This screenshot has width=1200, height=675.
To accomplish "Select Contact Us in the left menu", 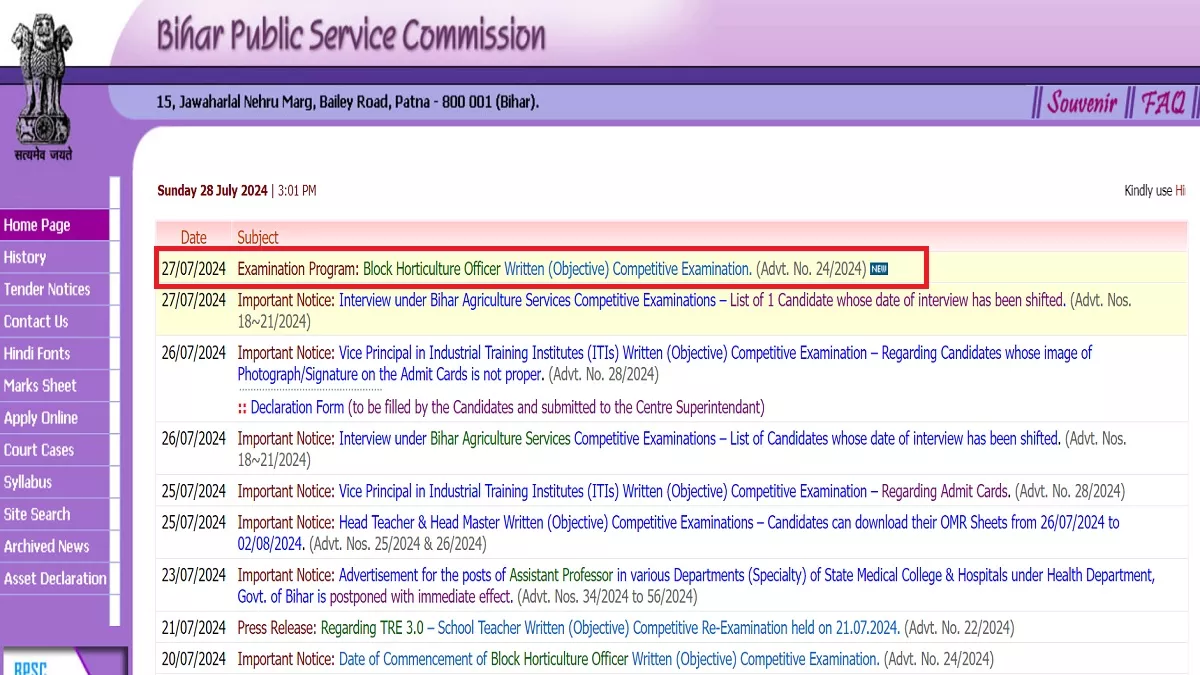I will coord(54,321).
